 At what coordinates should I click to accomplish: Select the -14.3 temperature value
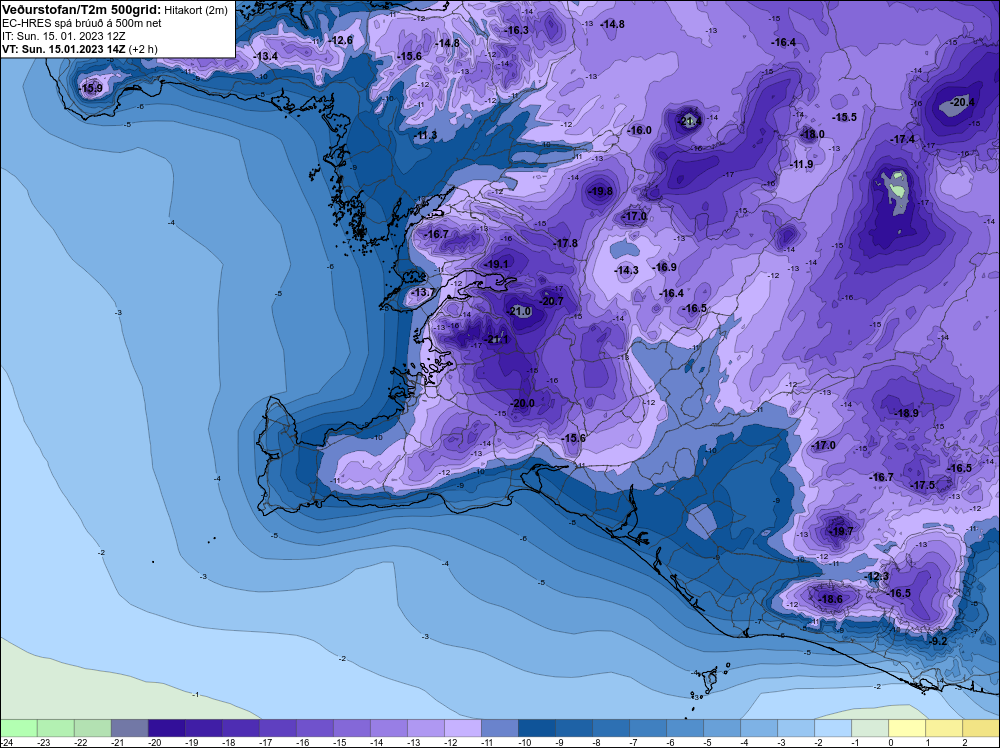(x=626, y=270)
